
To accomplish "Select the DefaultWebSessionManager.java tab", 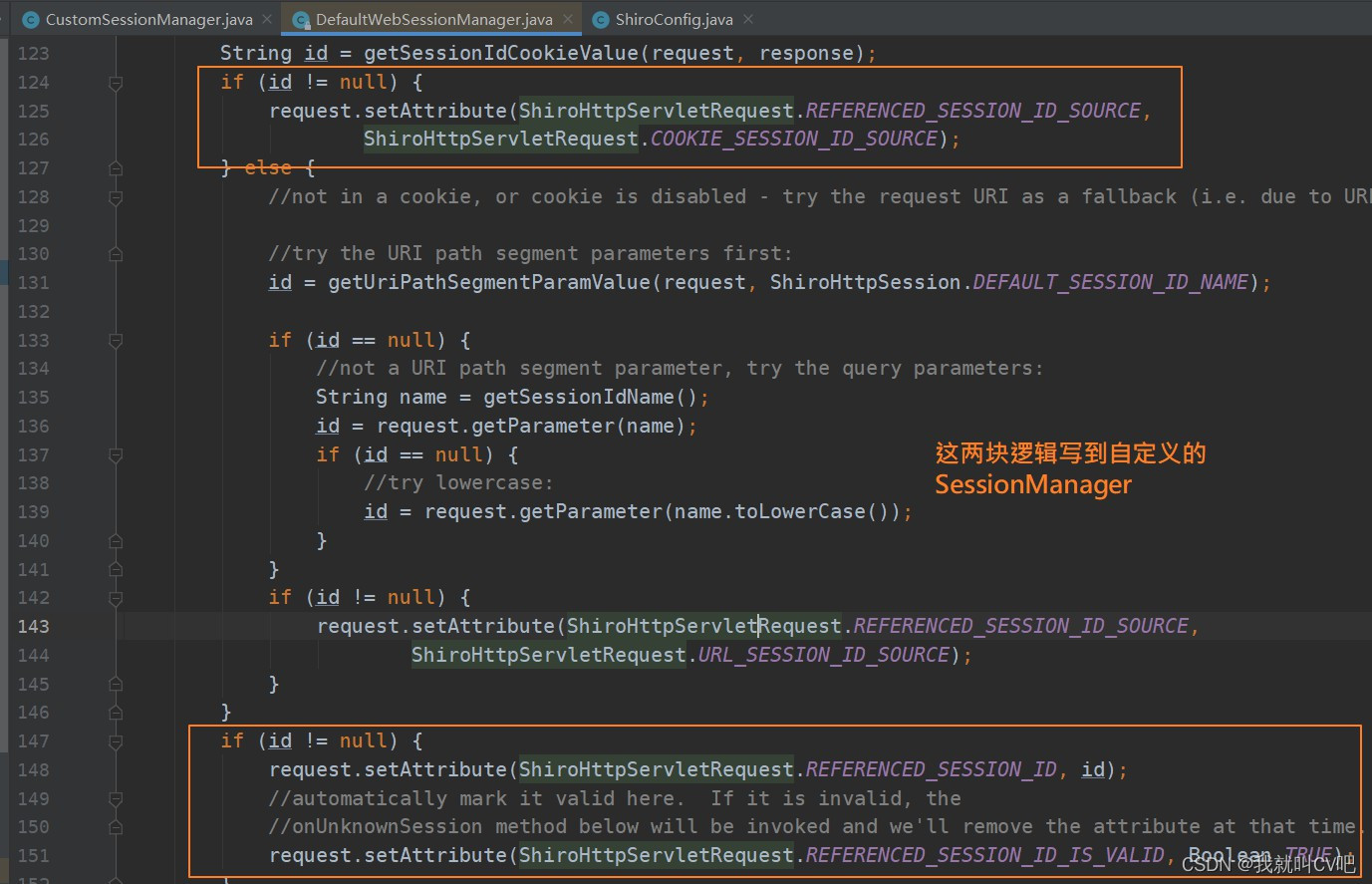I will point(433,19).
